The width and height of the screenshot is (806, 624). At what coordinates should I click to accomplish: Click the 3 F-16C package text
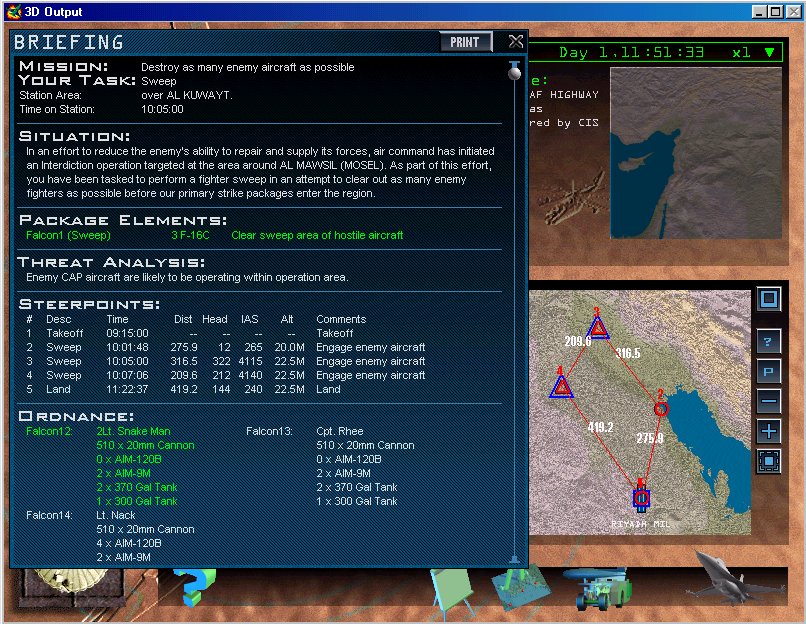[190, 235]
